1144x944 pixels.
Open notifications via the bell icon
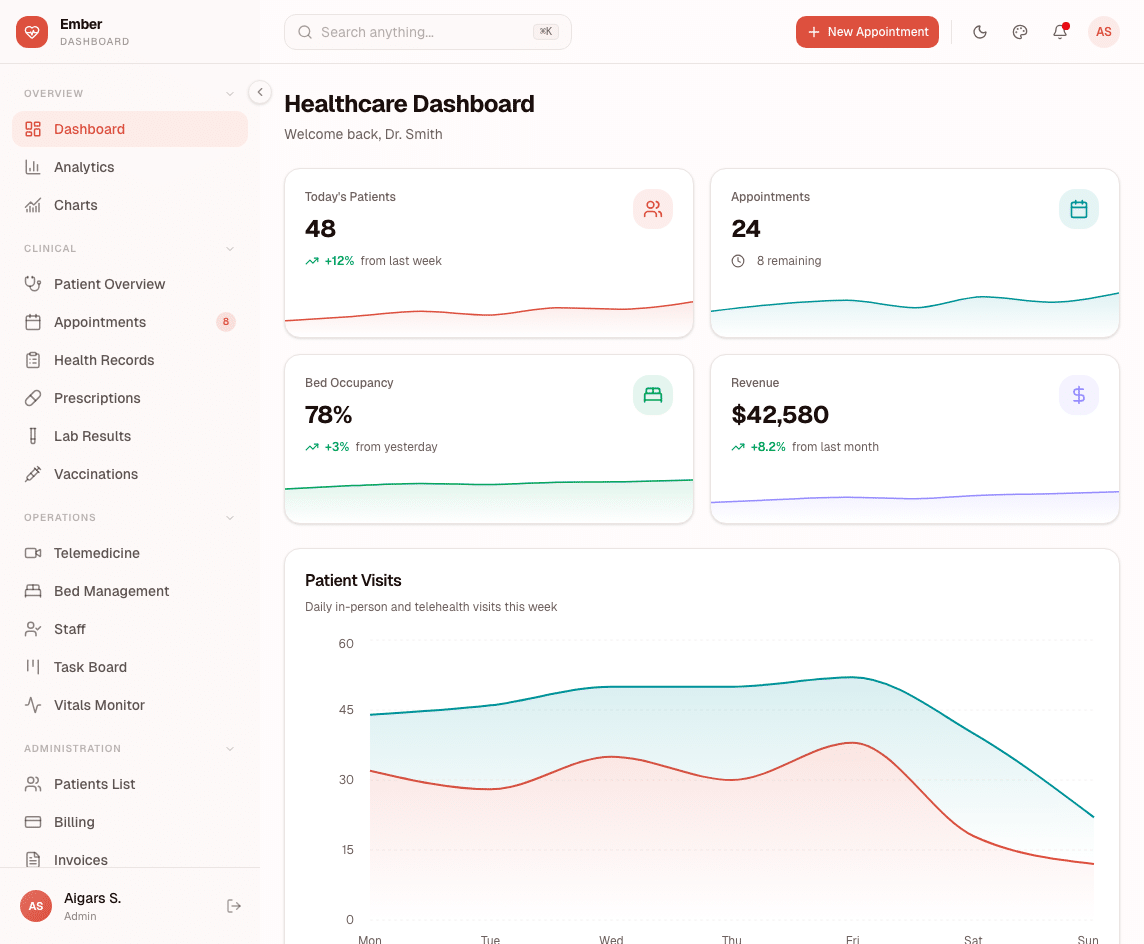[x=1060, y=32]
